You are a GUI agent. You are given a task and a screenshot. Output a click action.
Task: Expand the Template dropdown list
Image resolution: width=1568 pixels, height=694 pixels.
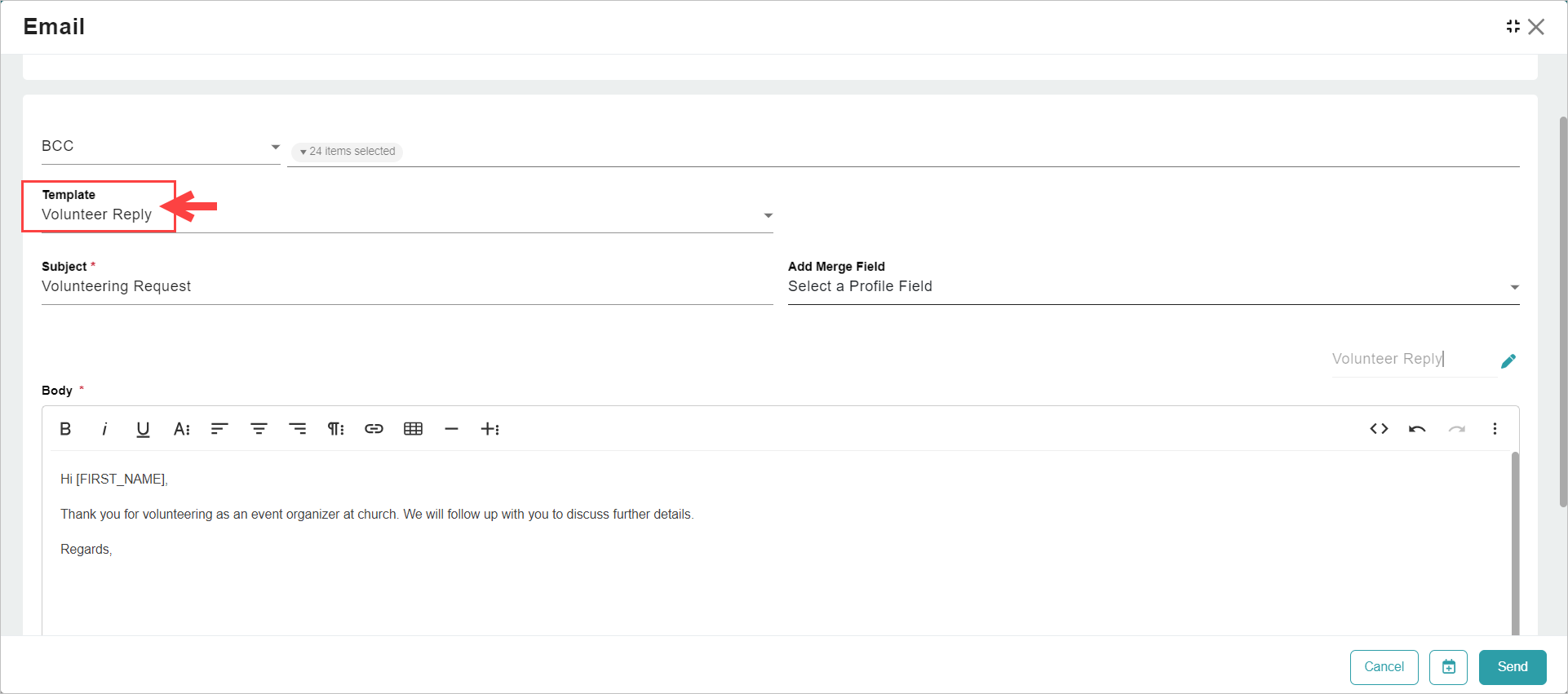tap(767, 215)
